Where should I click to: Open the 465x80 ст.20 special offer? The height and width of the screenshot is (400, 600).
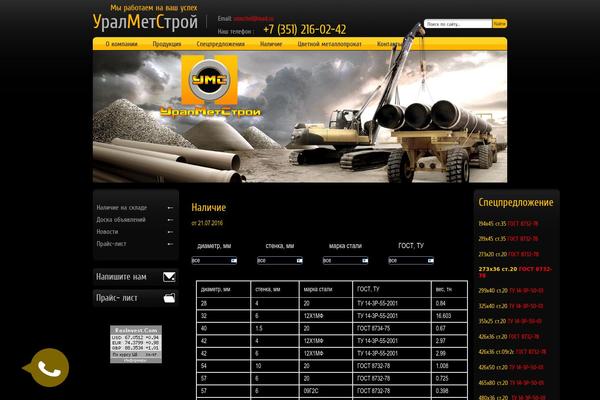511,383
